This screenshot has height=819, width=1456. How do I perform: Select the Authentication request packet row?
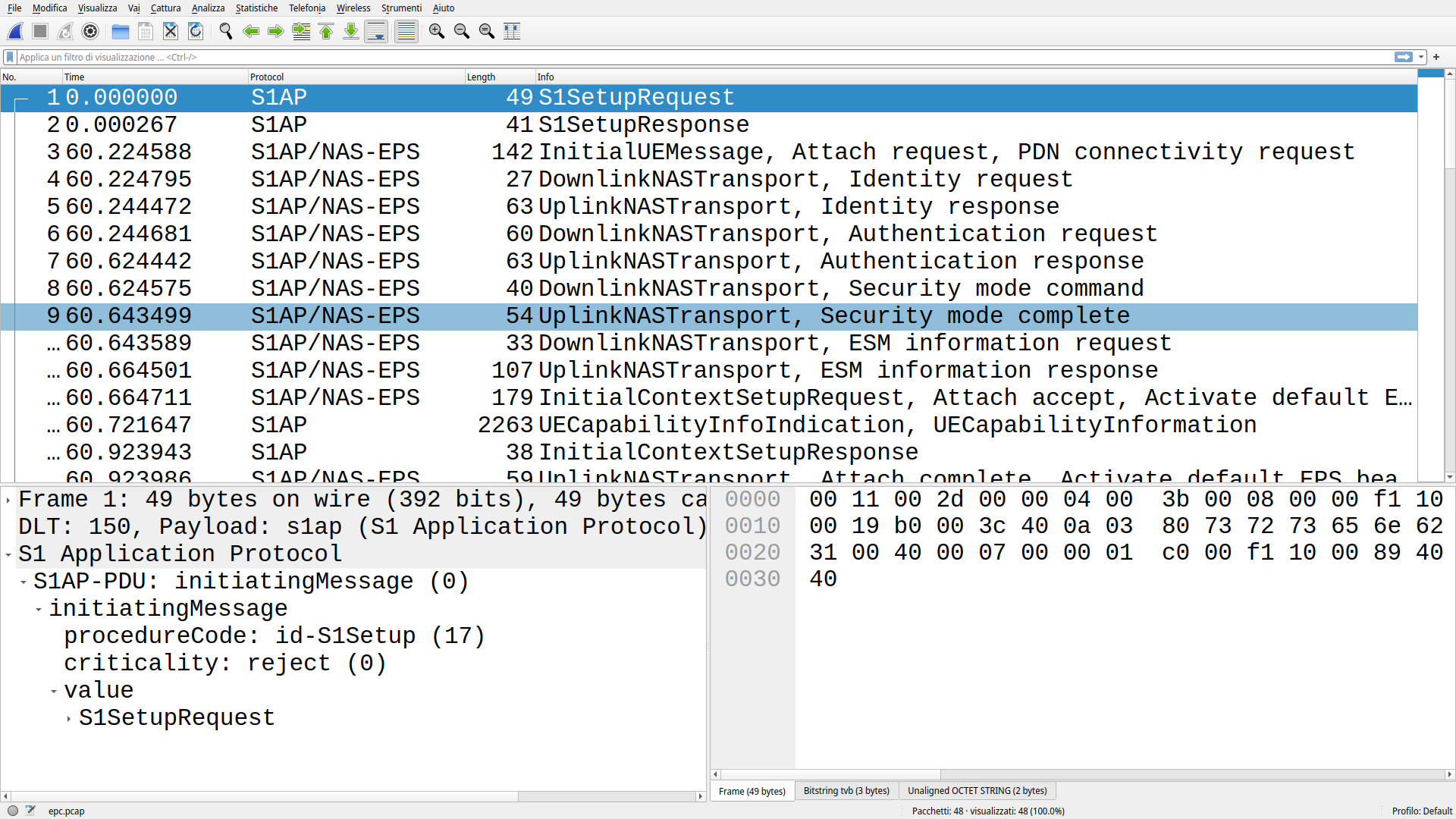[x=708, y=234]
